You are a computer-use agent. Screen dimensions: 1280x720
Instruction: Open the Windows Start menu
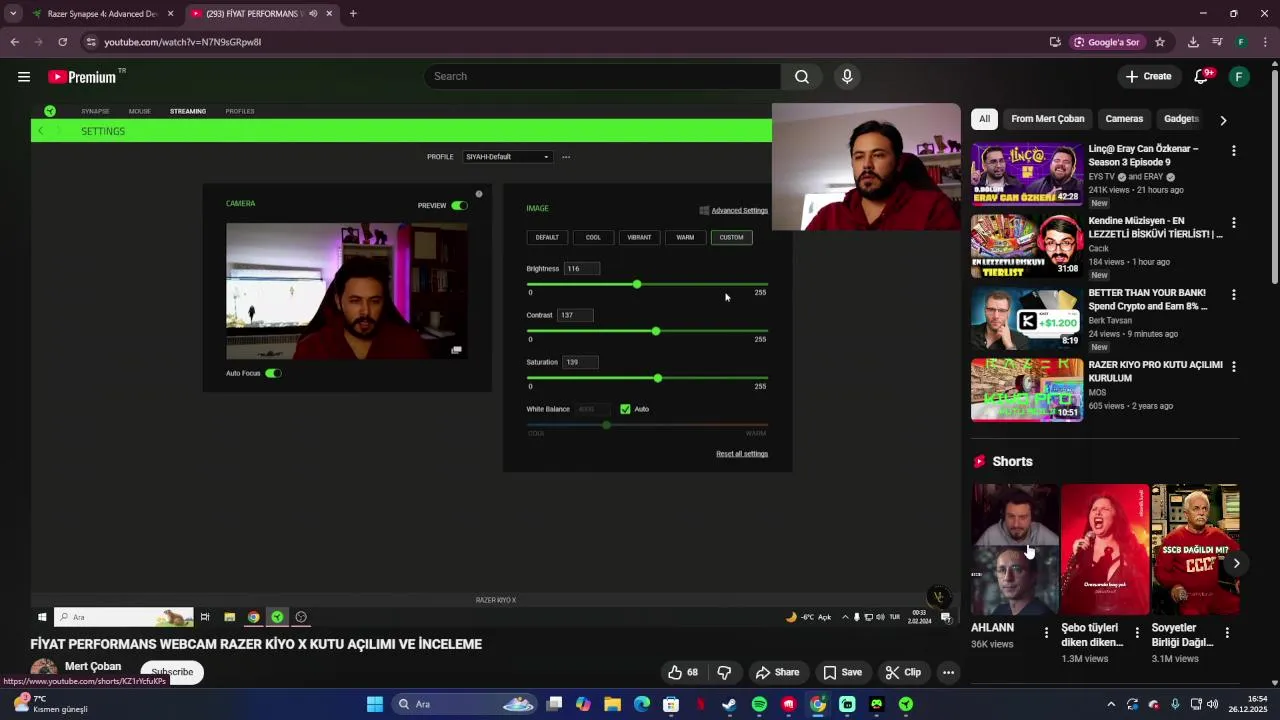click(375, 704)
